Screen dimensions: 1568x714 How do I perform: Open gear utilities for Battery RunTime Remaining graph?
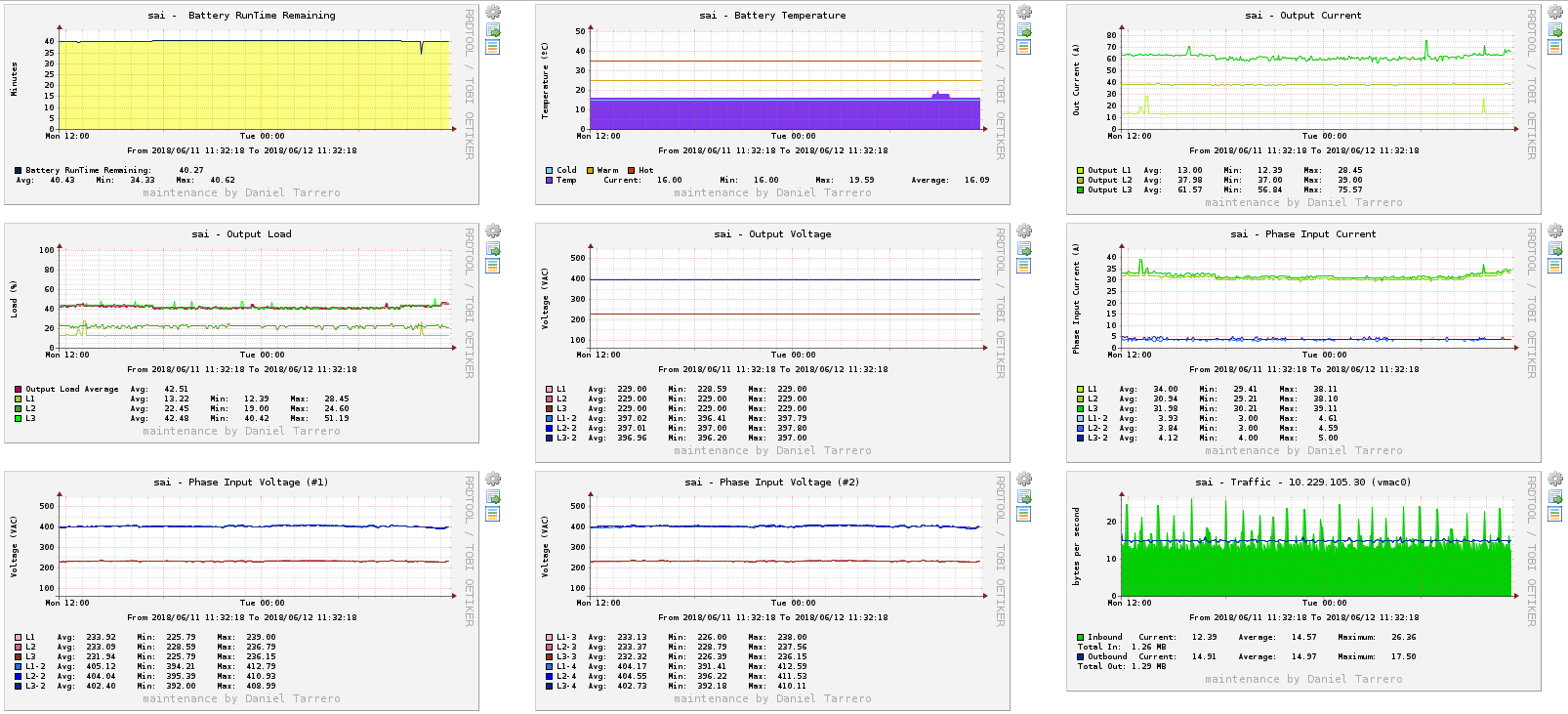coord(493,13)
